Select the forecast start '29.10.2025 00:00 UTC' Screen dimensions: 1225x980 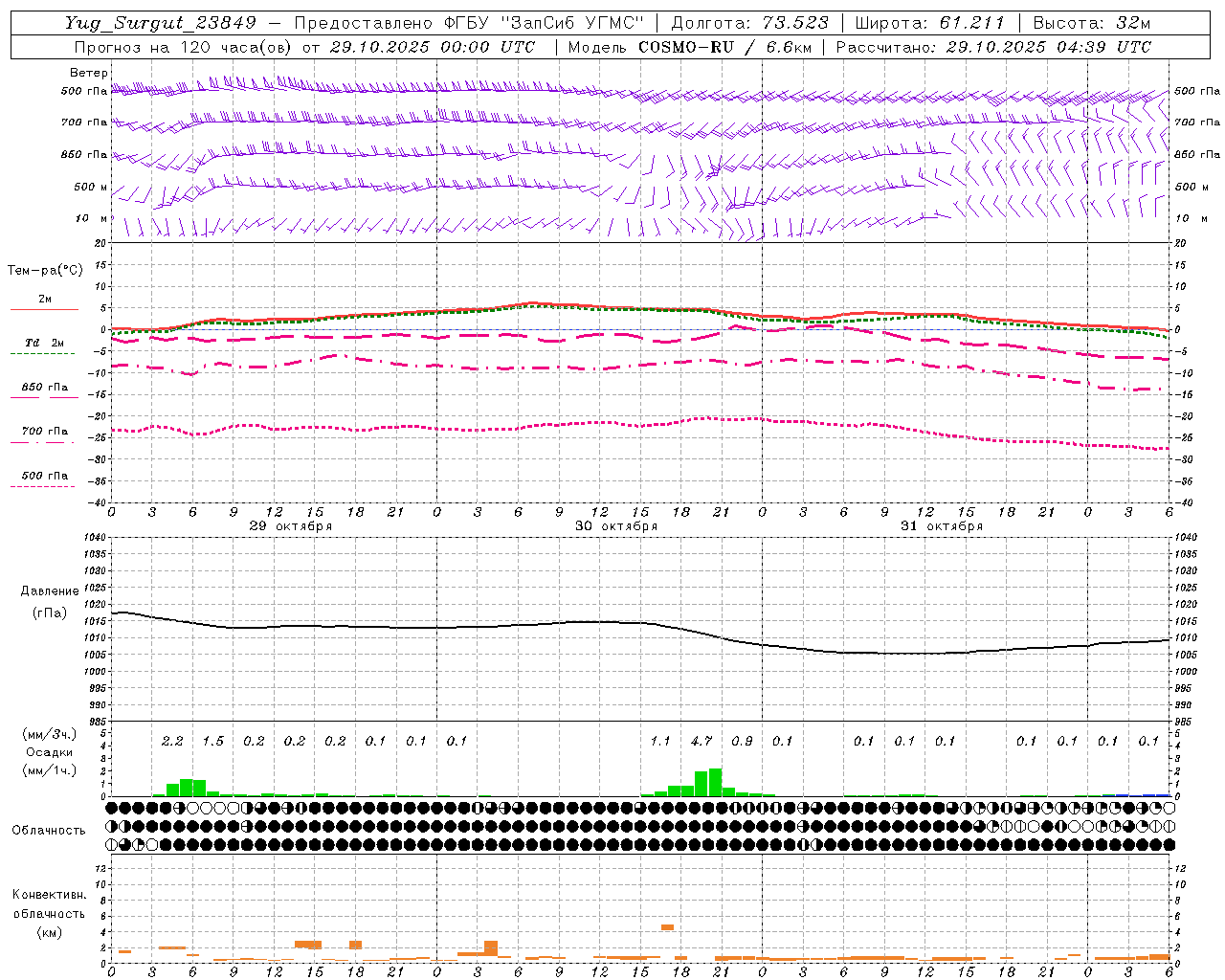pos(432,47)
